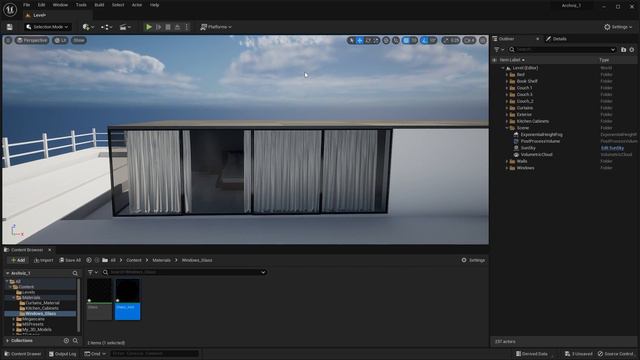Activate the Translate move gizmo tool
This screenshot has width=640, height=360.
pos(360,40)
